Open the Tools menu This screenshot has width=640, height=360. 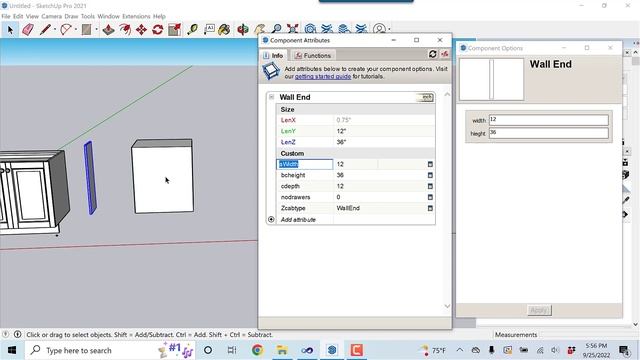[88, 16]
